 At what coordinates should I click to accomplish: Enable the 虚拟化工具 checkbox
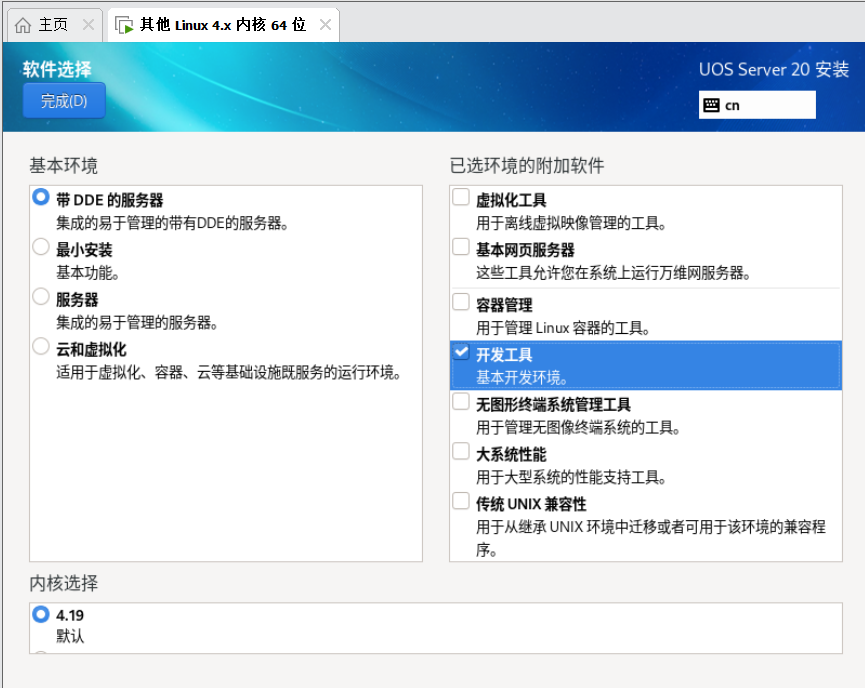pos(461,197)
